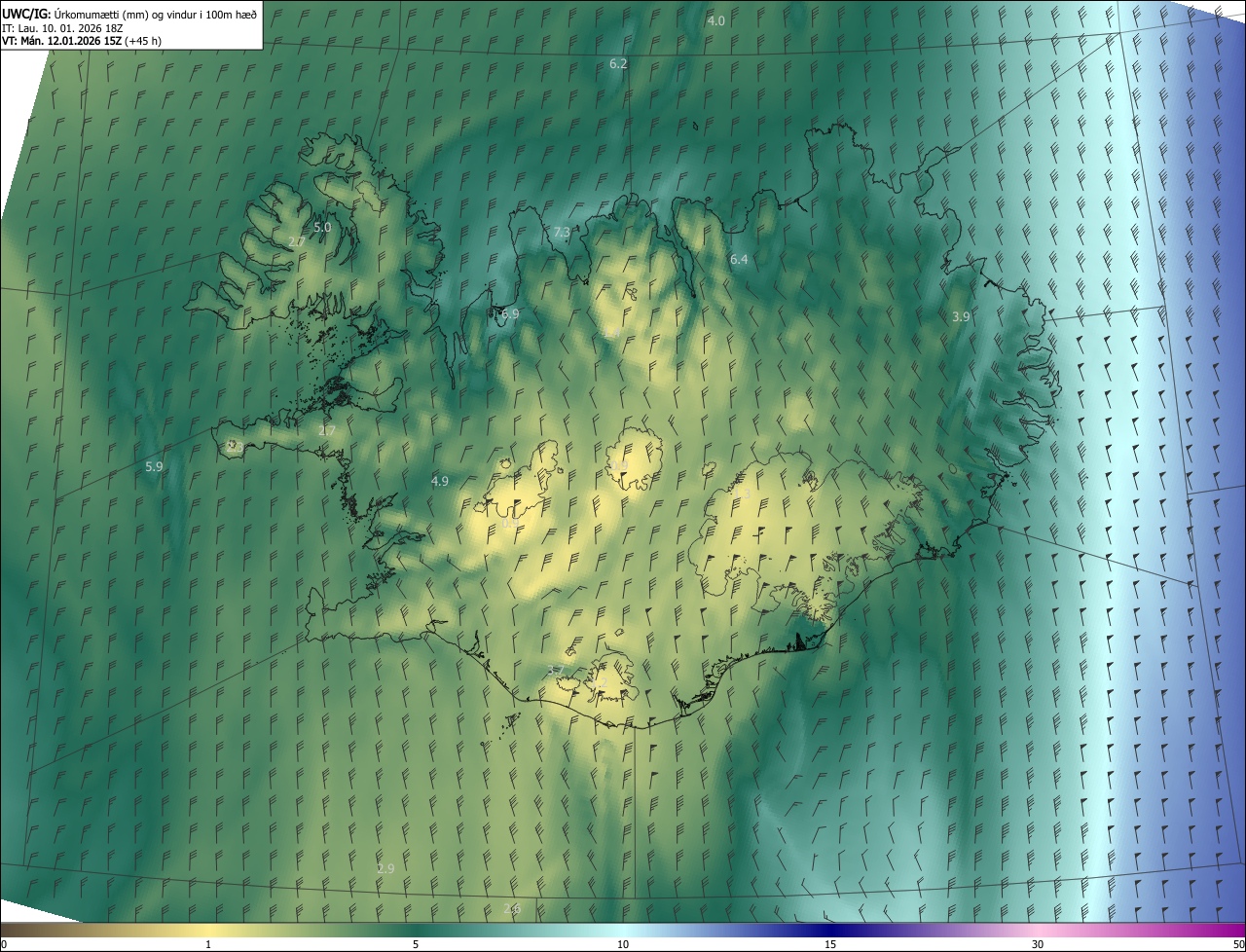
Task: Click the 4.9 value label
Action: [440, 481]
